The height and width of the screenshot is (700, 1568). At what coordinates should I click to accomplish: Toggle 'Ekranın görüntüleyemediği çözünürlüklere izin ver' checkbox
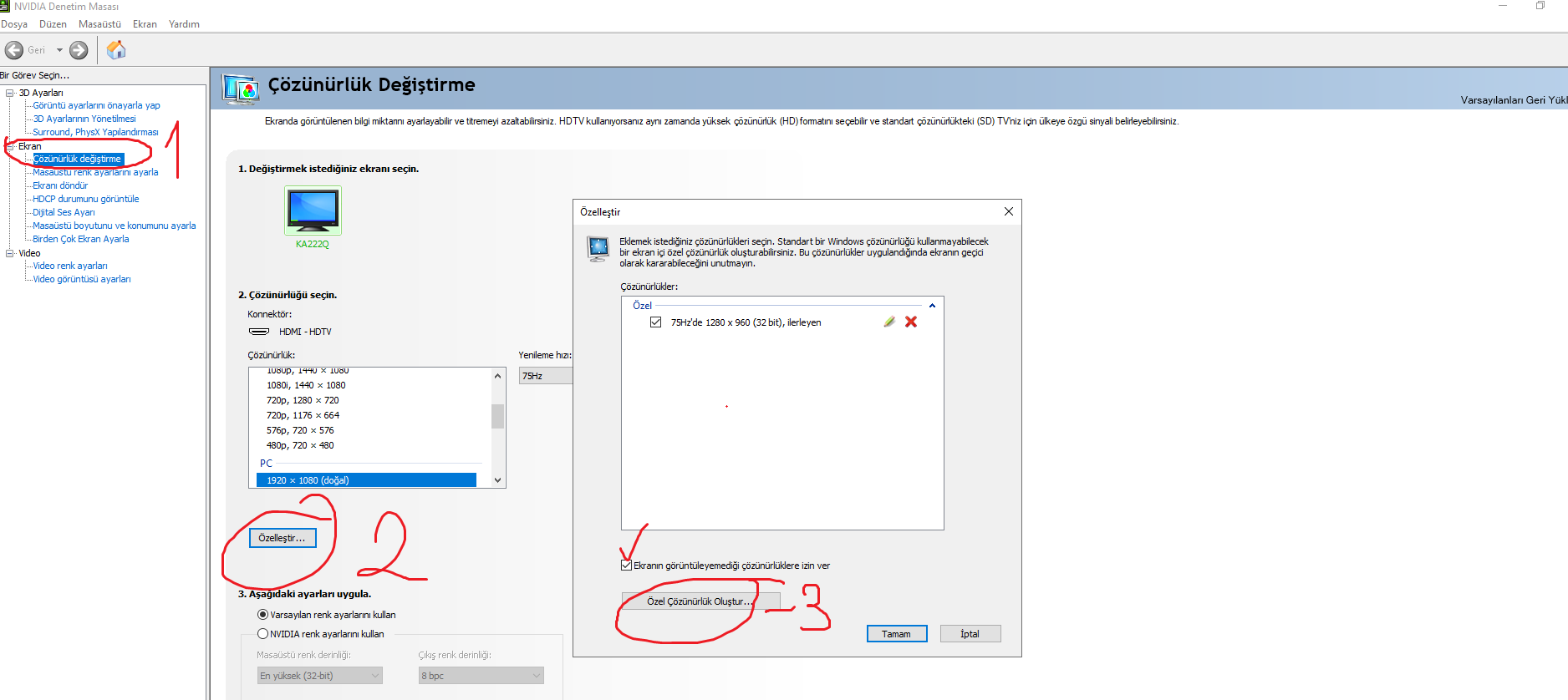pyautogui.click(x=626, y=566)
